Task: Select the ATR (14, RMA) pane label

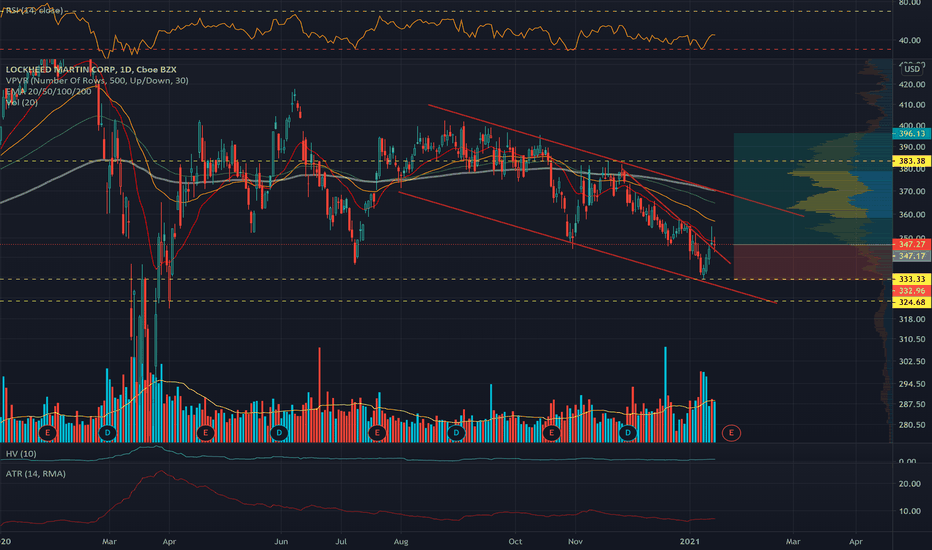Action: tap(36, 474)
